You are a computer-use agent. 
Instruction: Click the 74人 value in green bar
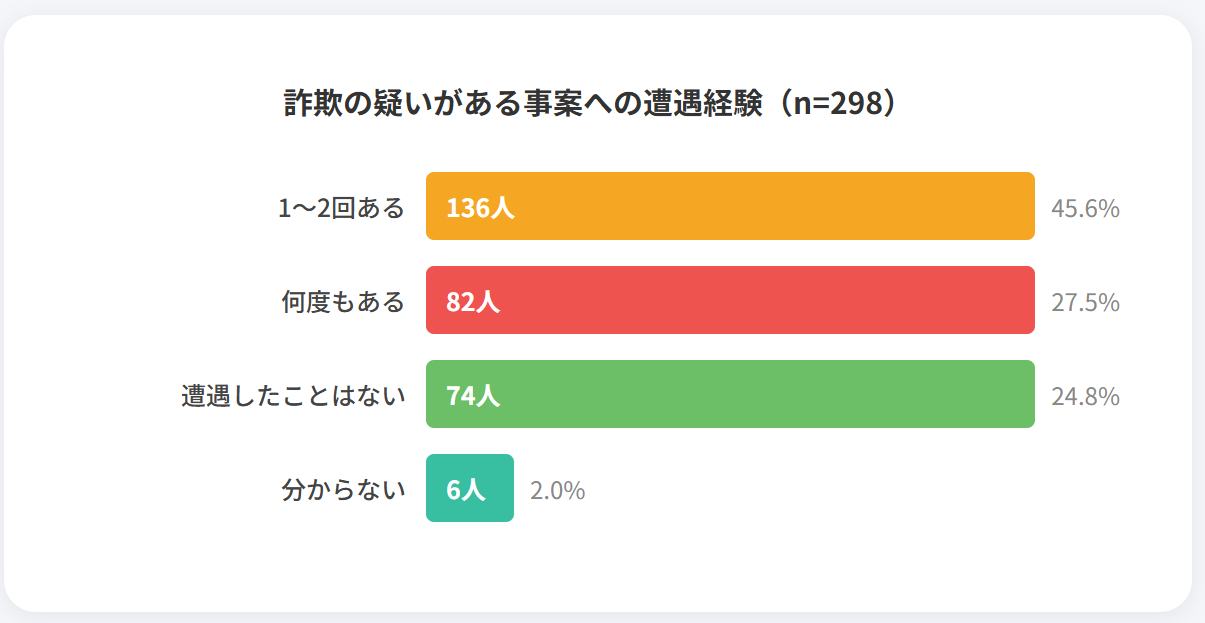(473, 395)
